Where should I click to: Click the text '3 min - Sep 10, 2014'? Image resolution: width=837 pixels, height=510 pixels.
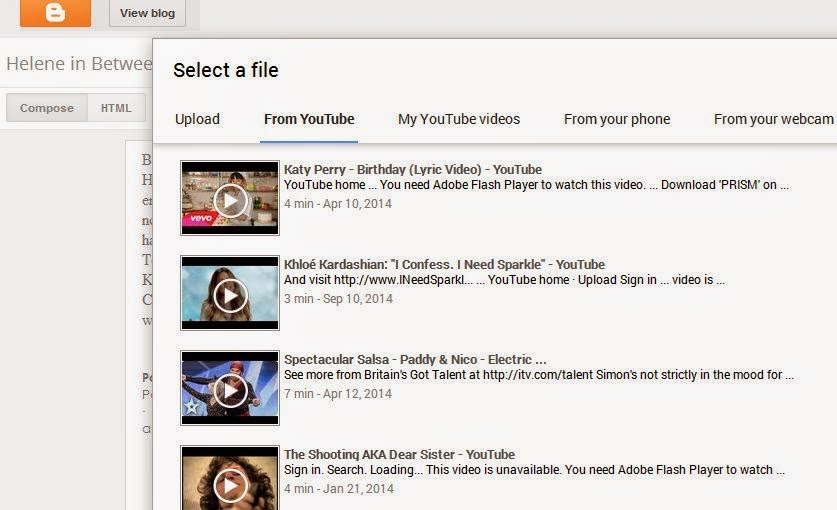point(338,299)
